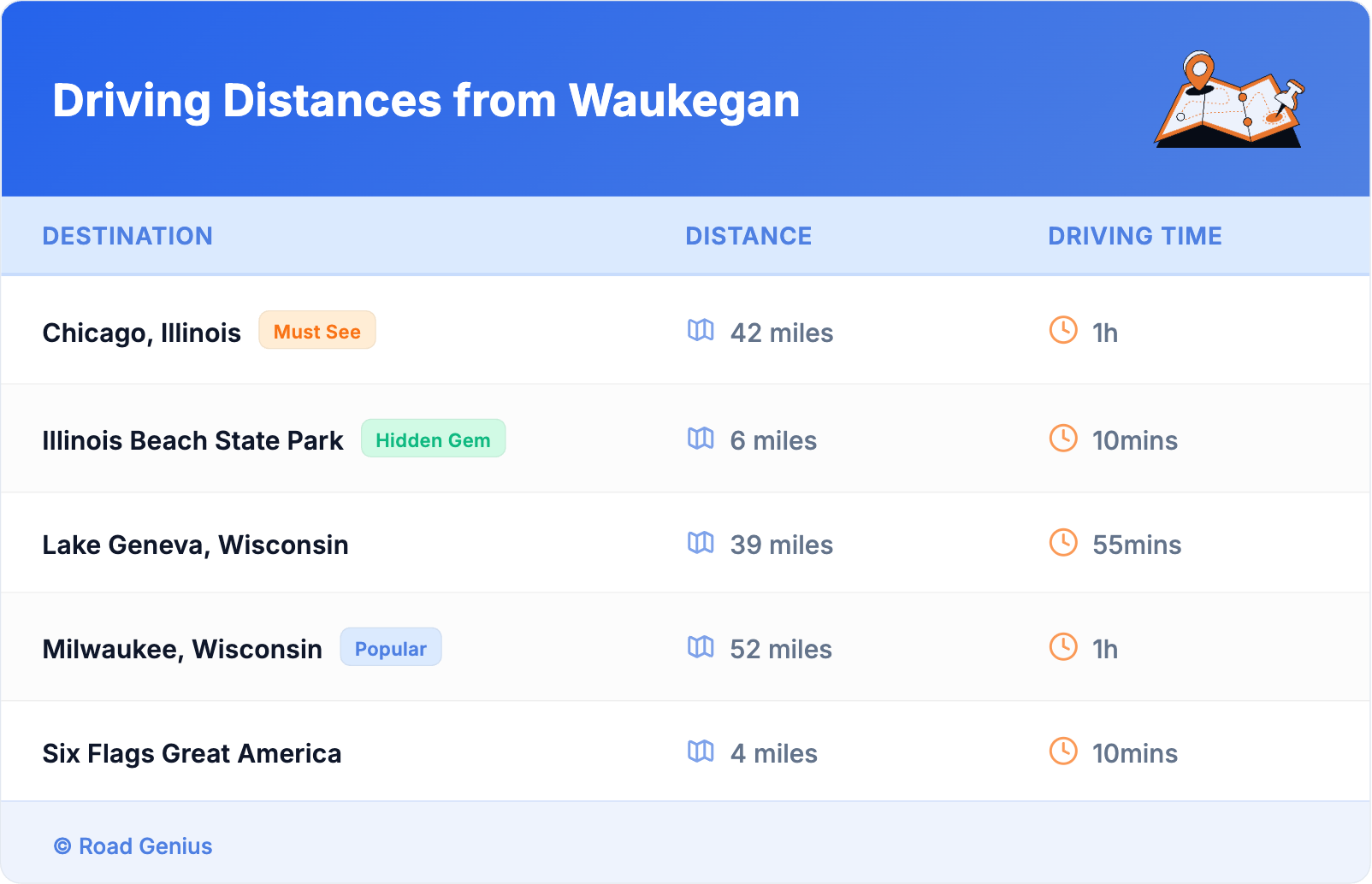
Task: Click the clock icon in Chicago row
Action: pos(1063,330)
